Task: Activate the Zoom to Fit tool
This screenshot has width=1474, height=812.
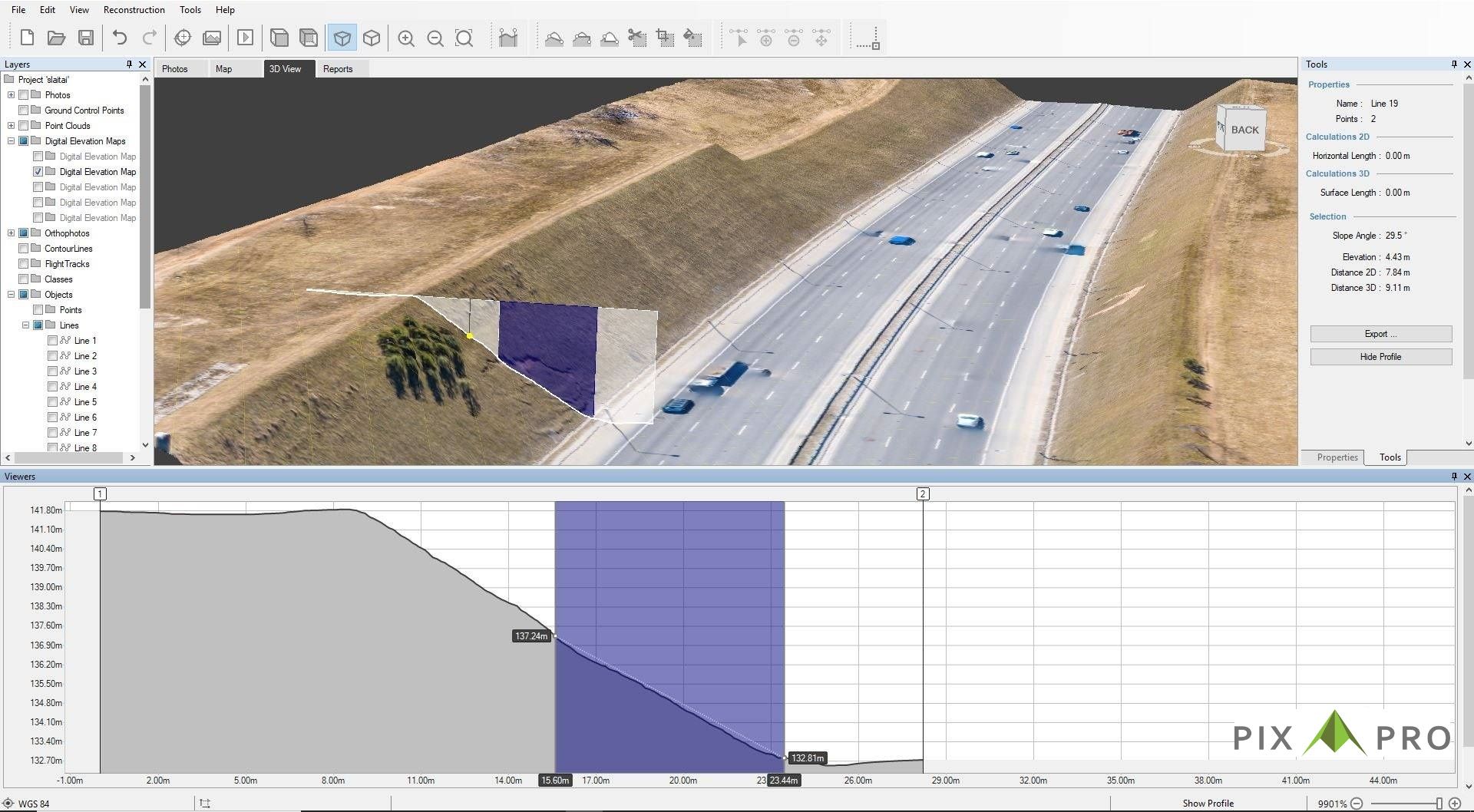Action: 464,37
